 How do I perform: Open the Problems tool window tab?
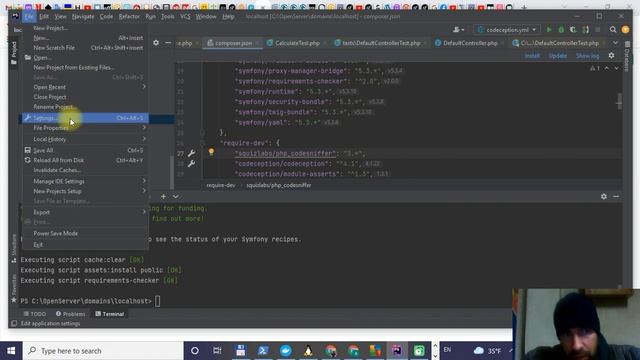(70, 314)
